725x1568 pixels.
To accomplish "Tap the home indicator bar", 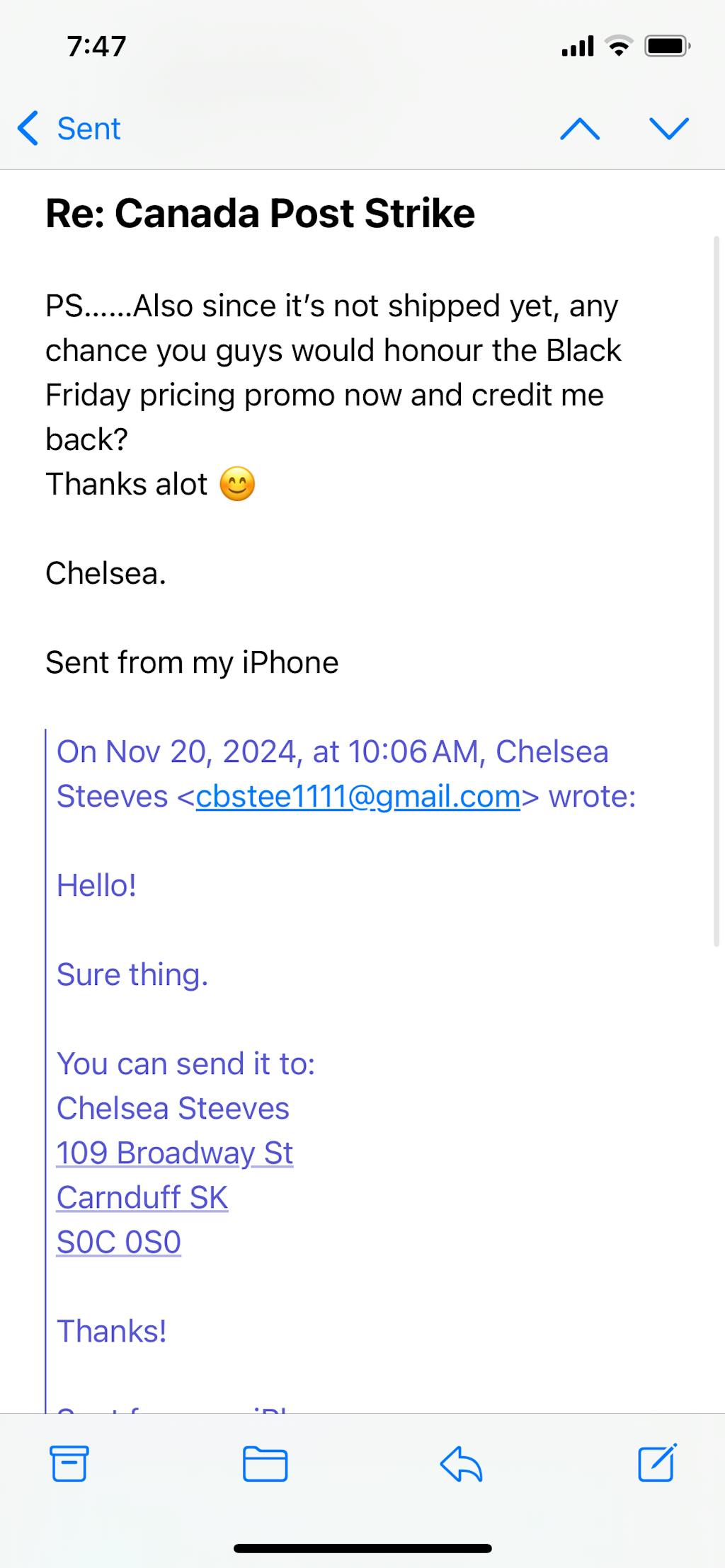I will pos(362,1548).
